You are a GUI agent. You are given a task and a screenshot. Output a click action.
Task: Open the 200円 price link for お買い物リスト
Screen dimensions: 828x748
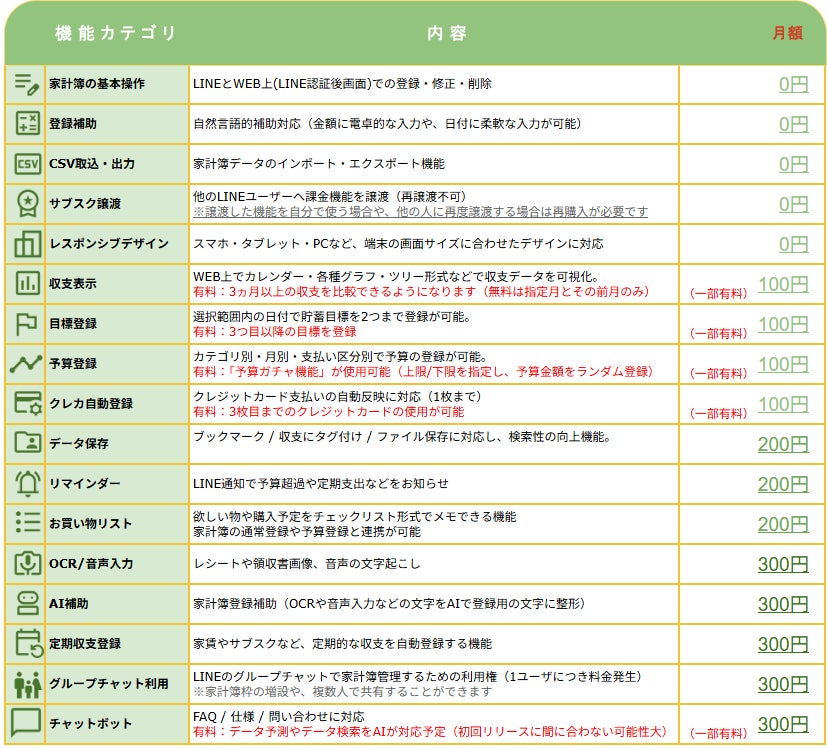tap(782, 525)
